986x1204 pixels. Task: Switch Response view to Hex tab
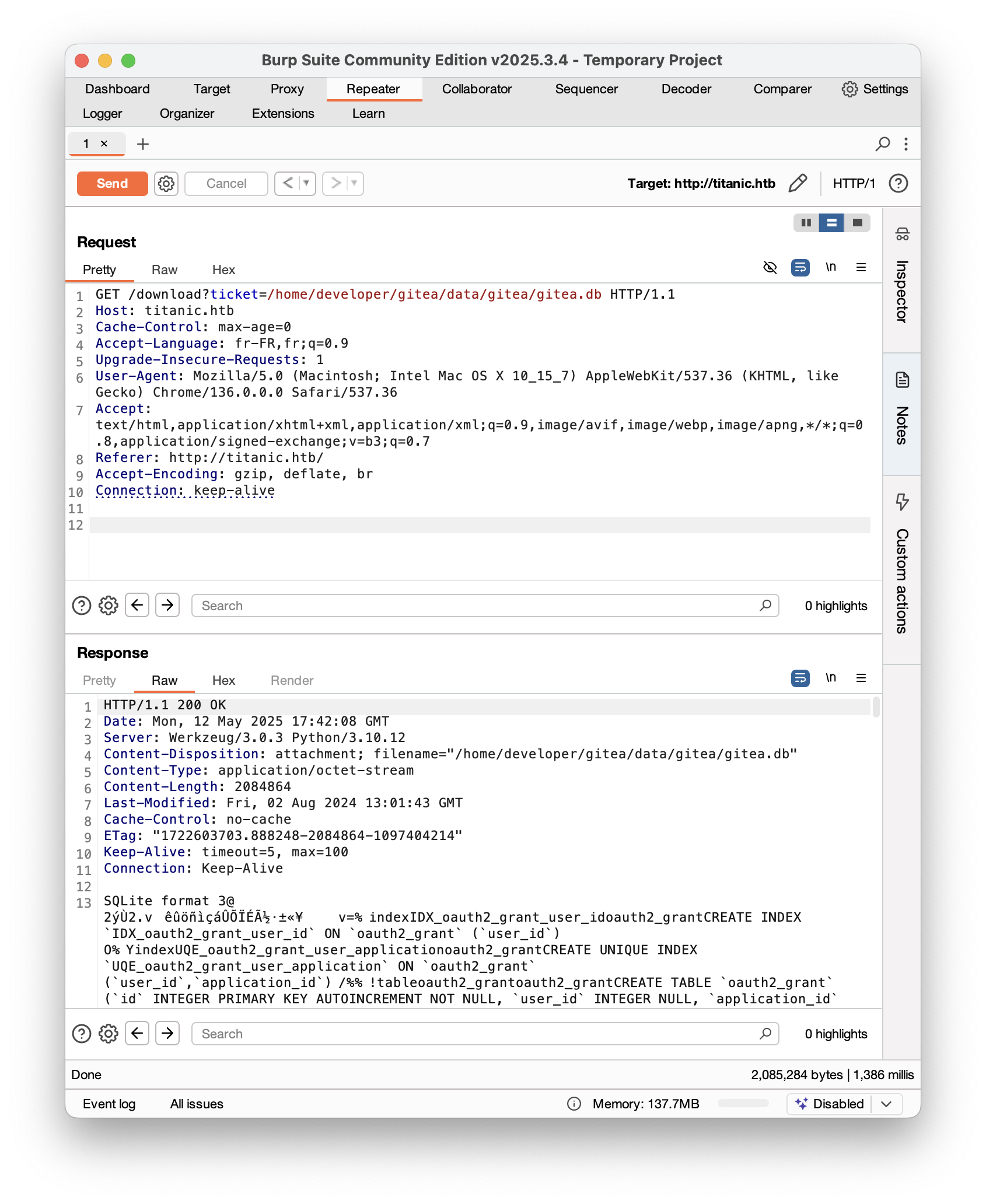tap(223, 681)
